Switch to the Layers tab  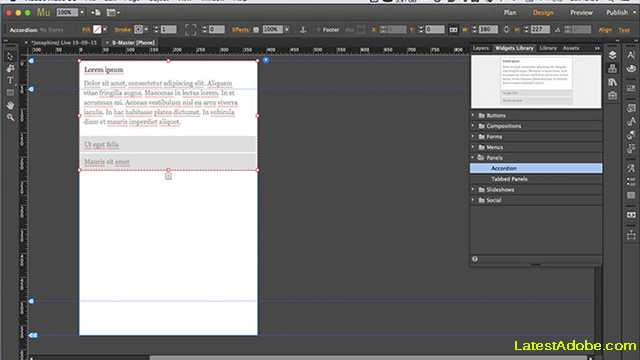481,48
